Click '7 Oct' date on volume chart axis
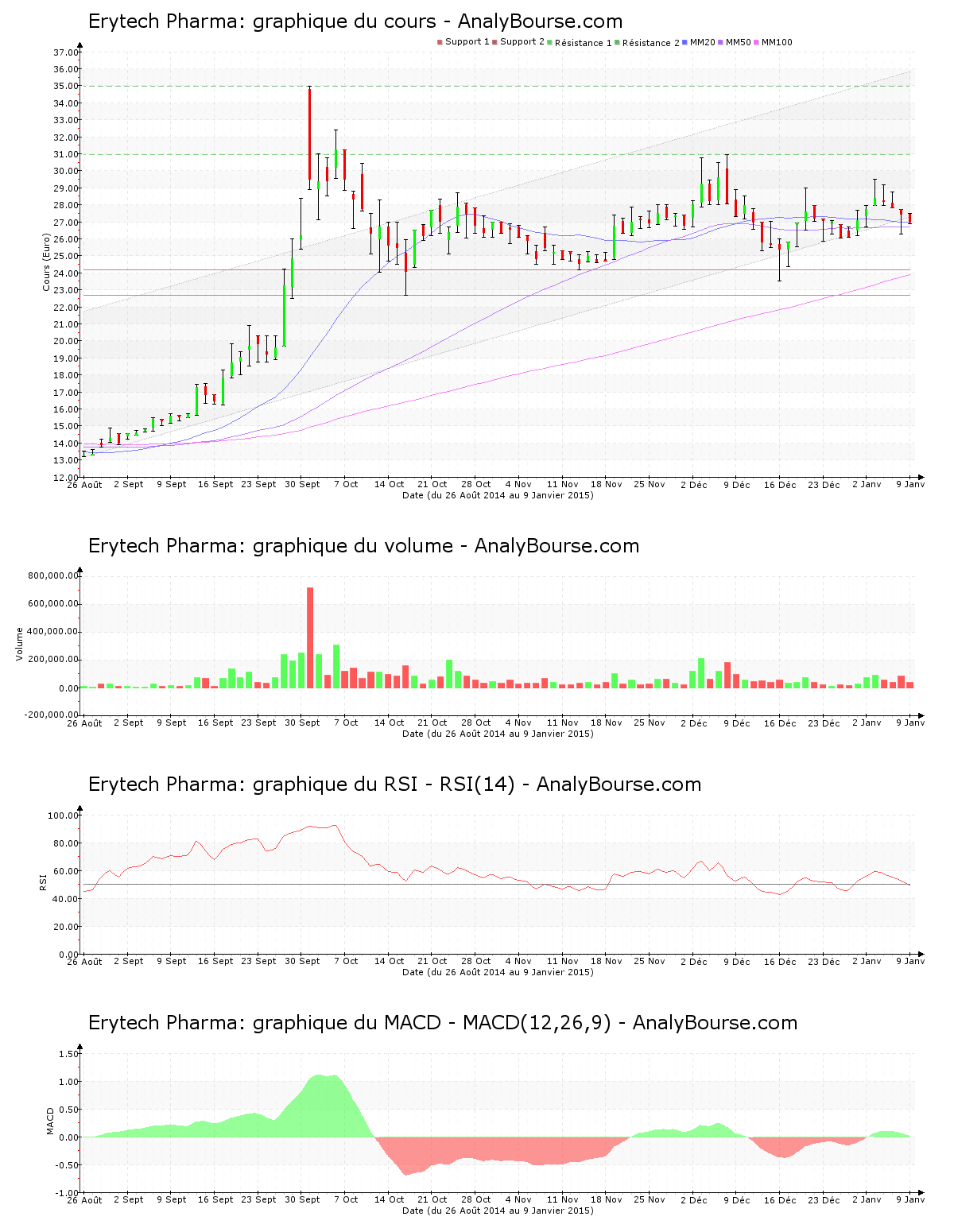The height and width of the screenshot is (1232, 954). pyautogui.click(x=346, y=723)
